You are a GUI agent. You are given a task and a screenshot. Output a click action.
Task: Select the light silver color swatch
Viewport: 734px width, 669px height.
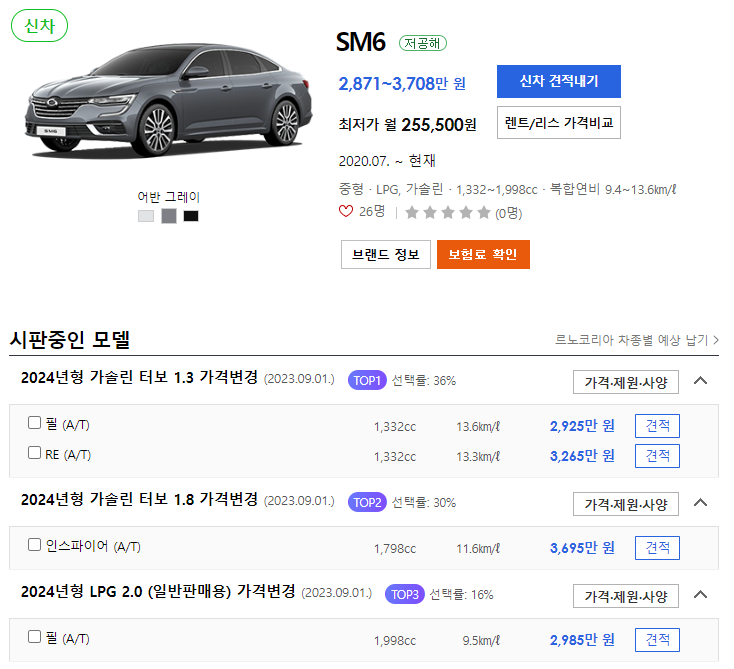coord(146,216)
